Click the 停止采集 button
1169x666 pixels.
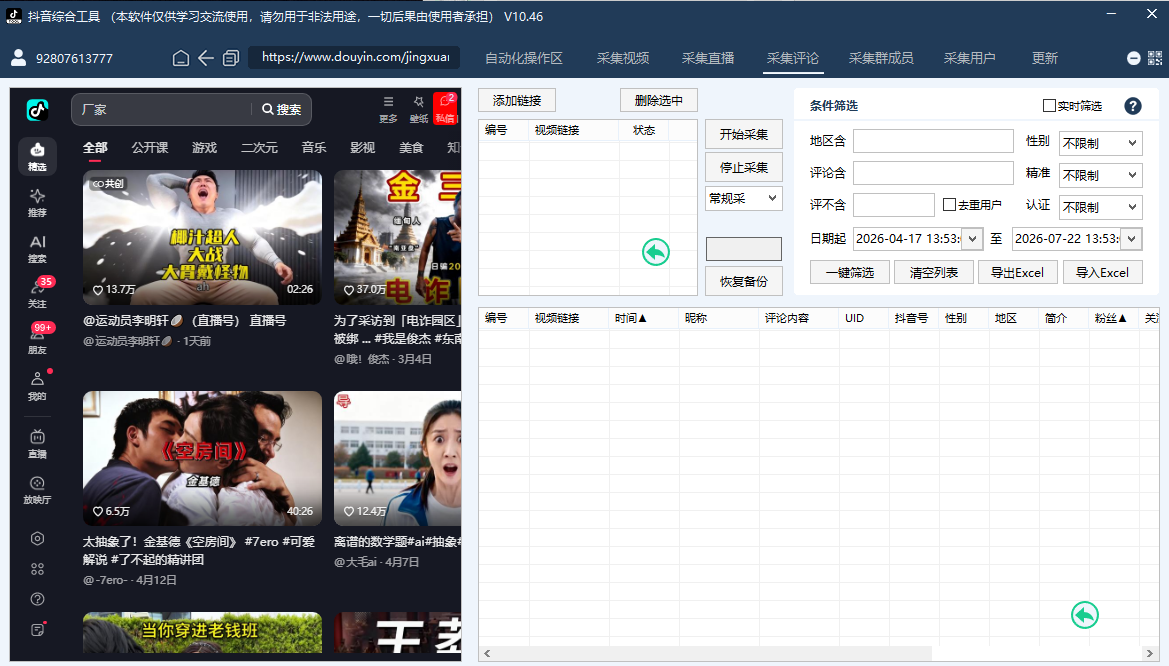tap(743, 168)
